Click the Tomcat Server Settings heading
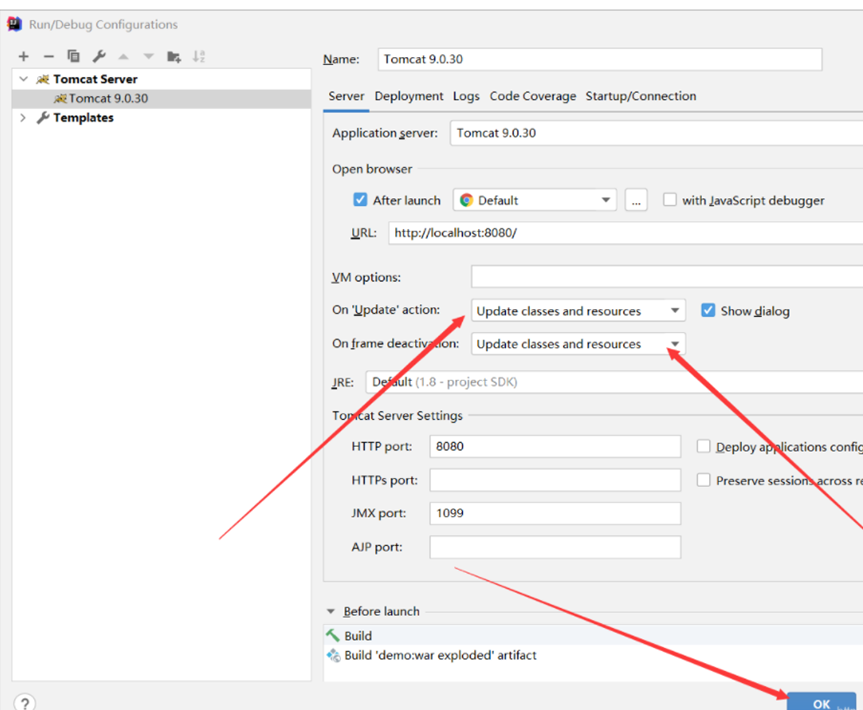 coord(397,416)
